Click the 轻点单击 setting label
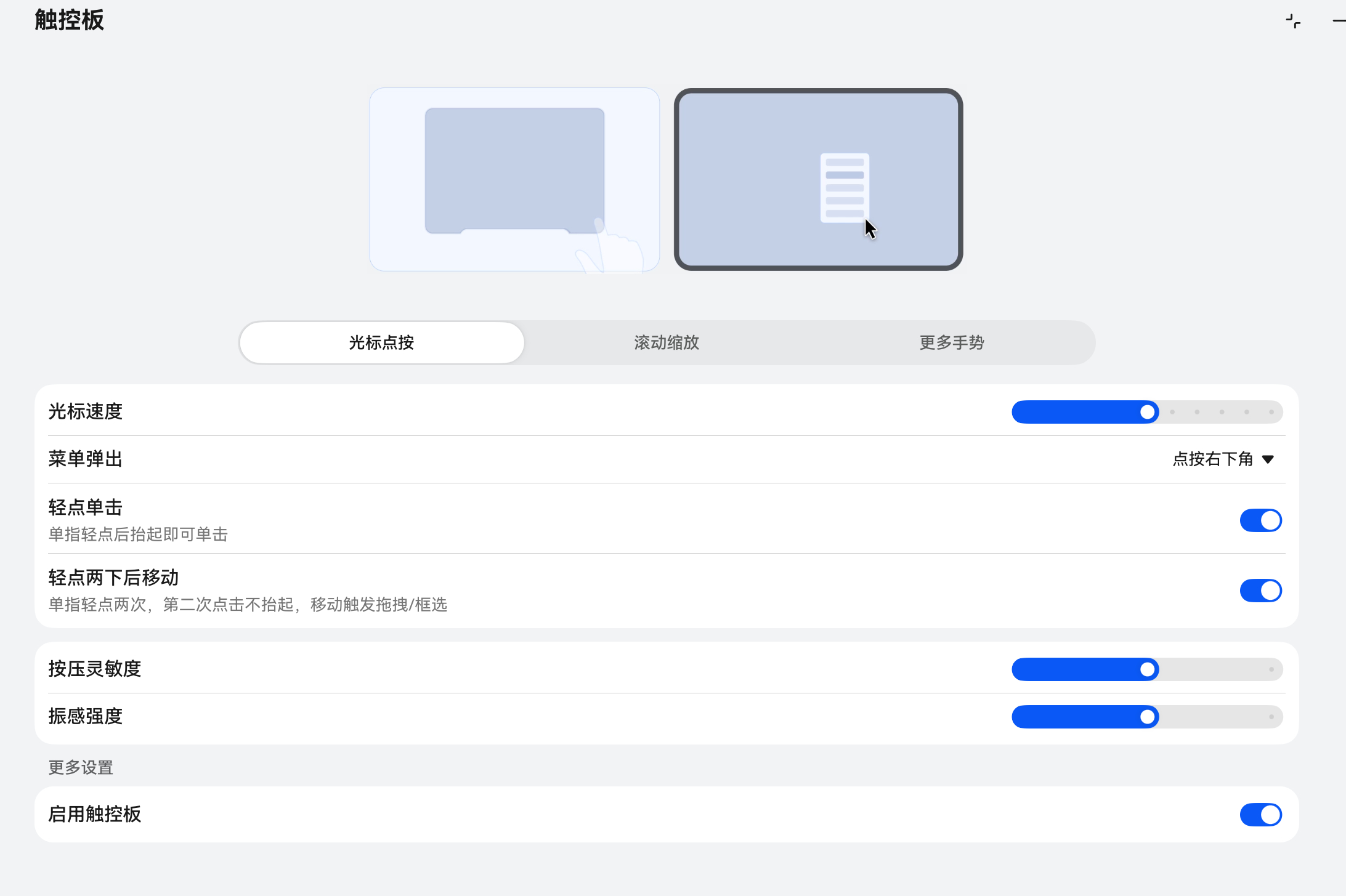1346x896 pixels. (x=86, y=507)
